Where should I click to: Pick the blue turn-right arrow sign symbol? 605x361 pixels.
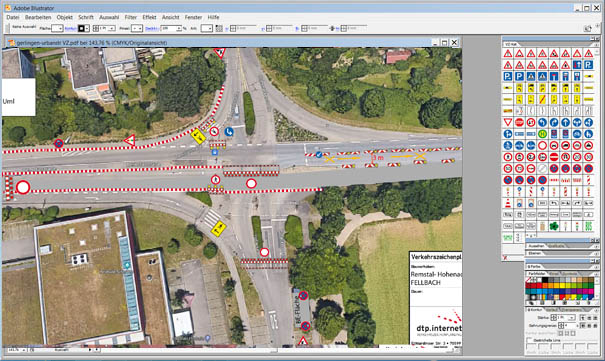point(554,123)
